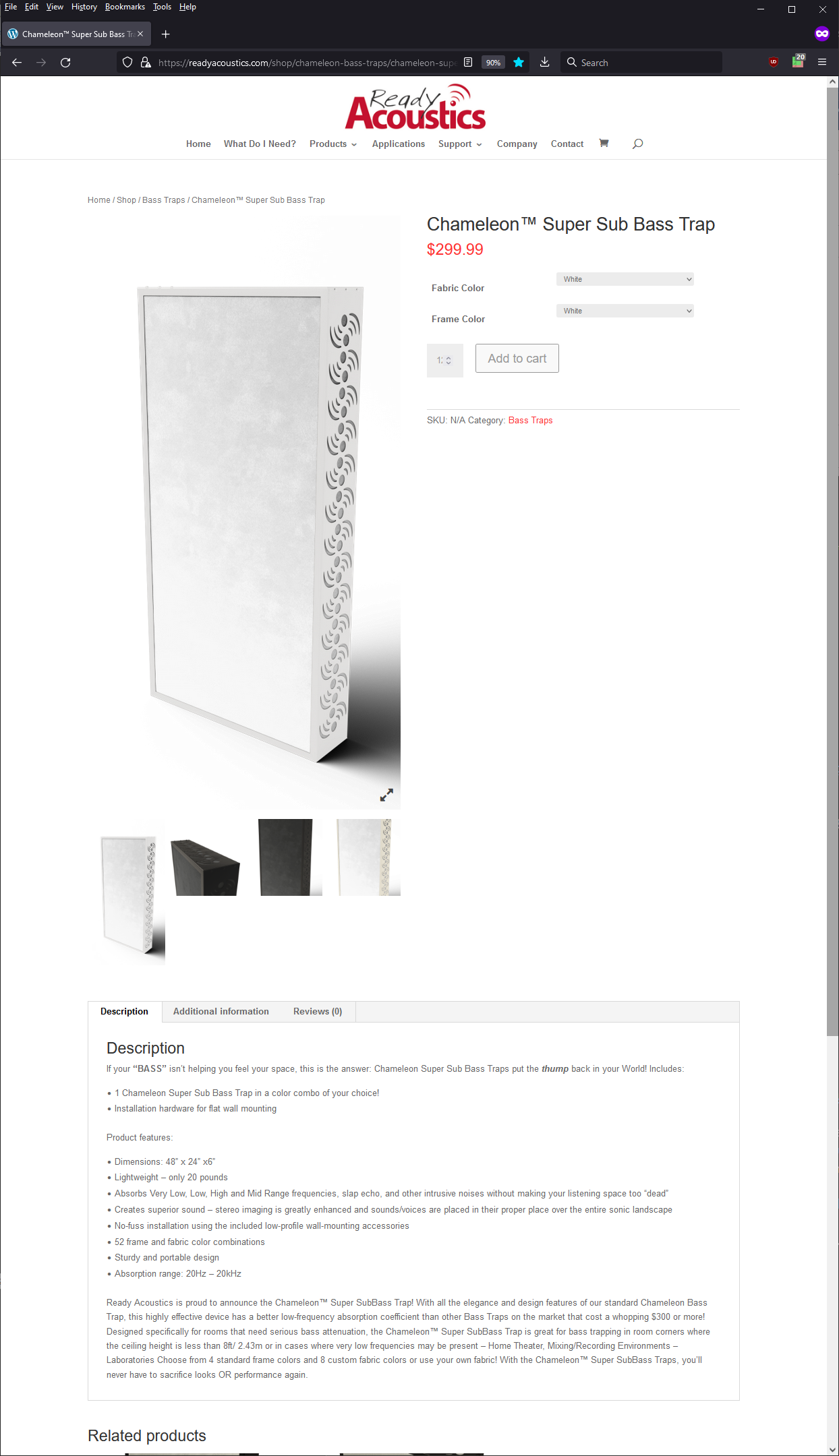This screenshot has width=839, height=1456.
Task: Open the Bookmarks menu
Action: pyautogui.click(x=125, y=7)
